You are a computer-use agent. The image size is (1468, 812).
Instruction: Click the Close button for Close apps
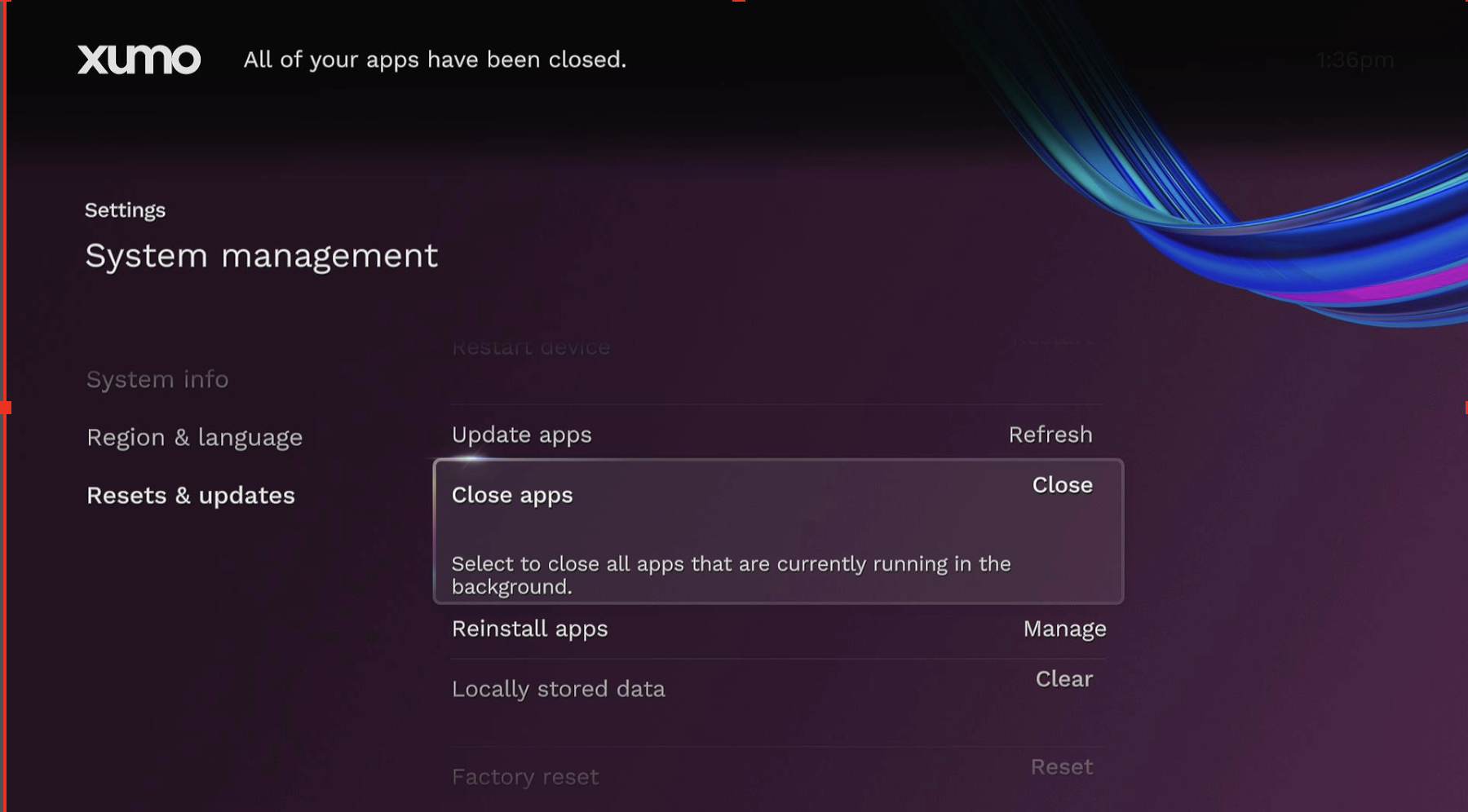1062,485
